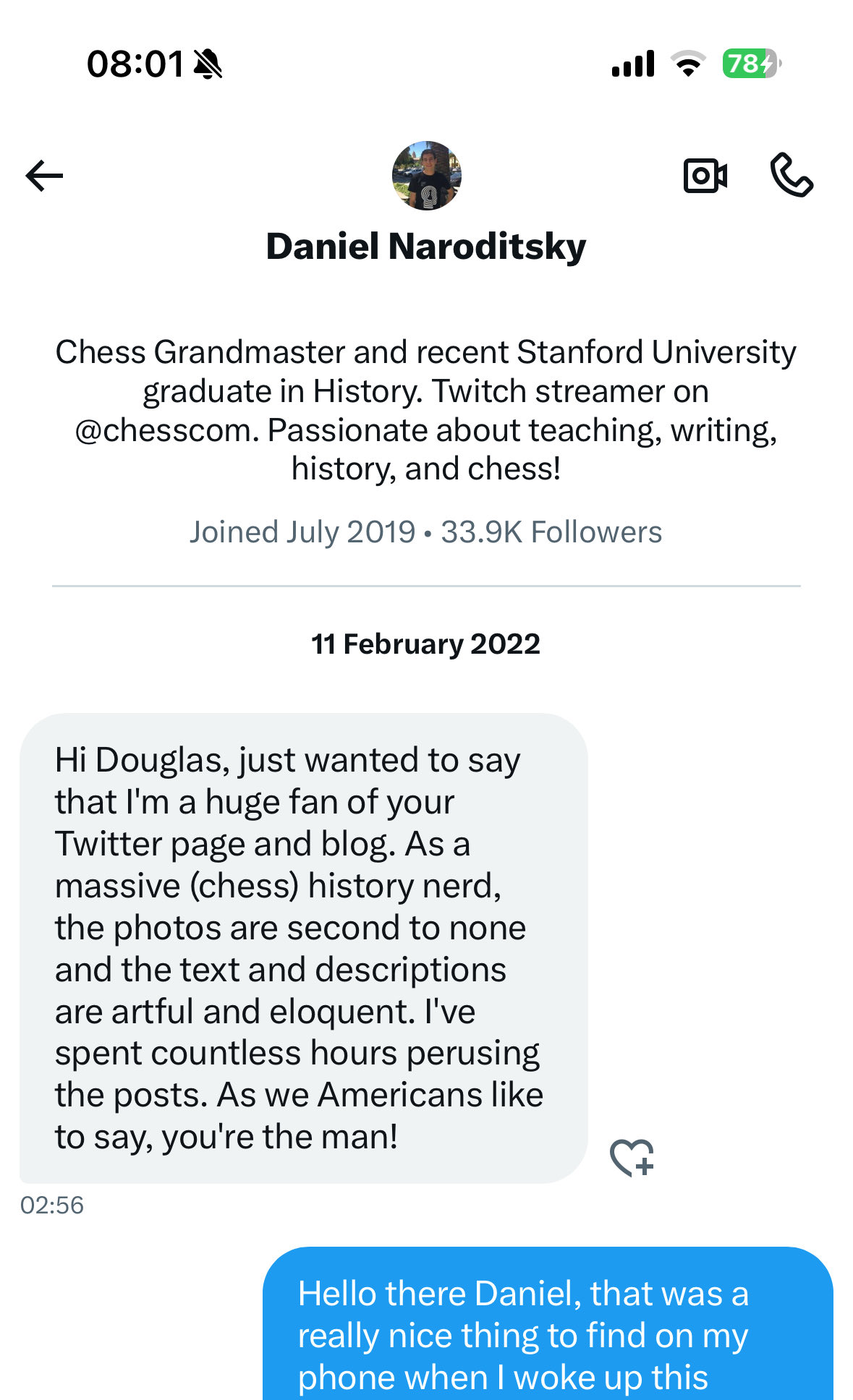Select the blue "Hello there Daniel" message
Viewport: 853px width, 1400px height.
coord(547,1331)
